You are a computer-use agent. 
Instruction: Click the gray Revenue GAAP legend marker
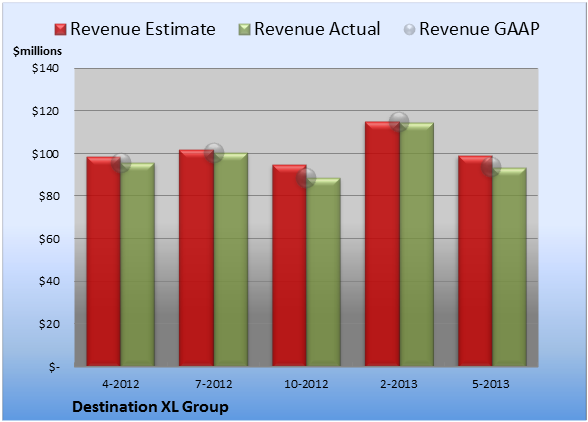pyautogui.click(x=410, y=30)
